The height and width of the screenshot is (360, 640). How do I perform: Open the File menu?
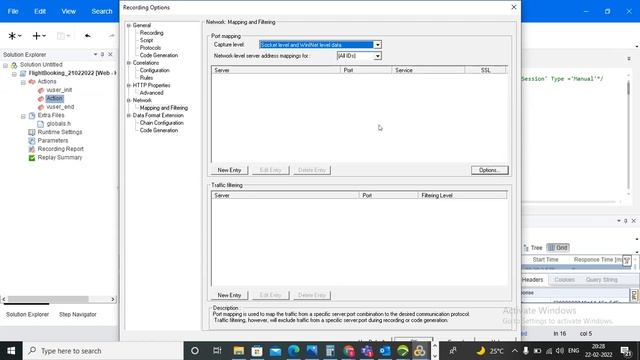tap(13, 11)
